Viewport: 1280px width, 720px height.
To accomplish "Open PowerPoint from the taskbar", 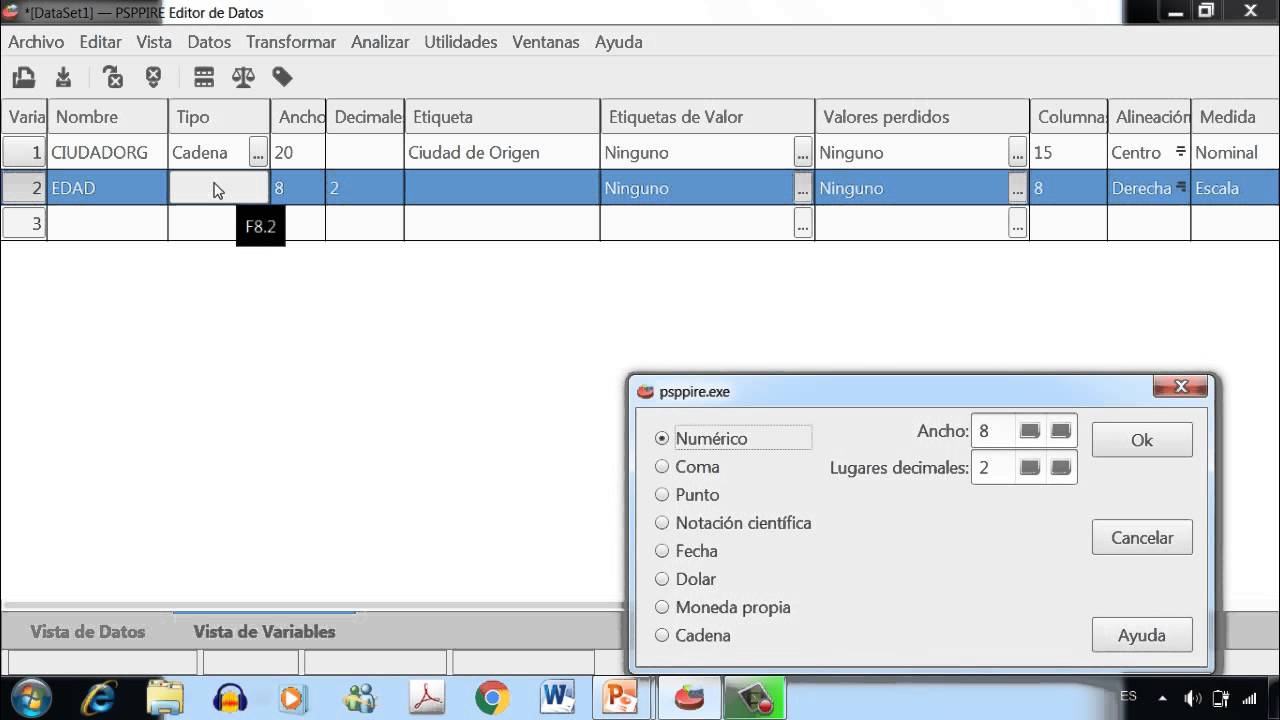I will (x=622, y=697).
